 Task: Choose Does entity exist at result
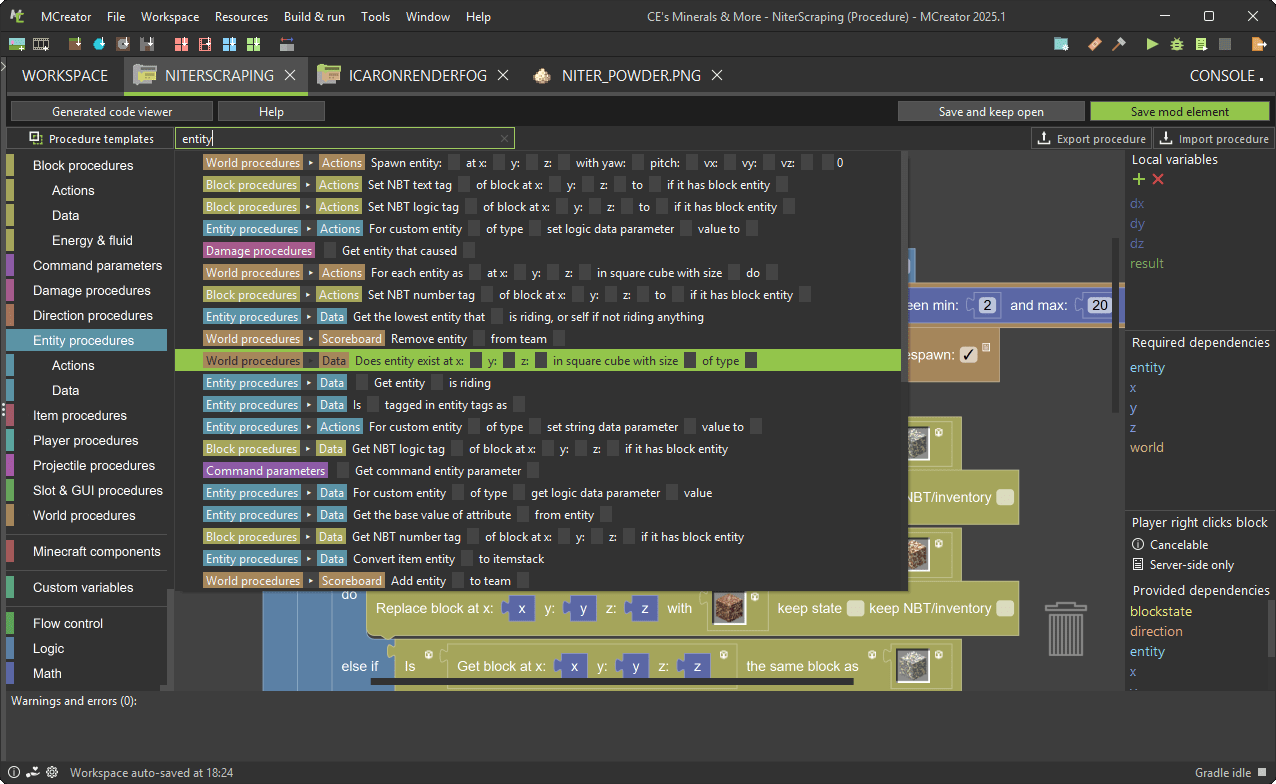click(538, 360)
